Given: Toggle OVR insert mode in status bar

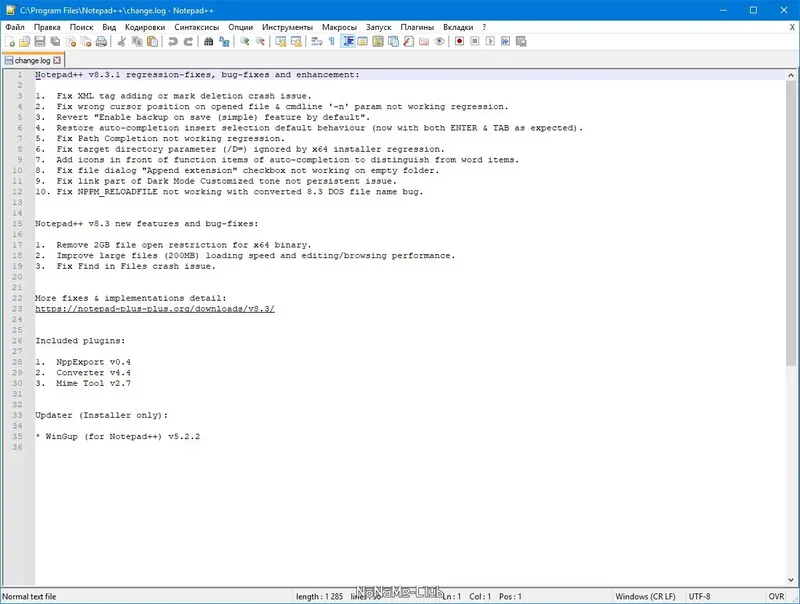Looking at the screenshot, I should 776,596.
